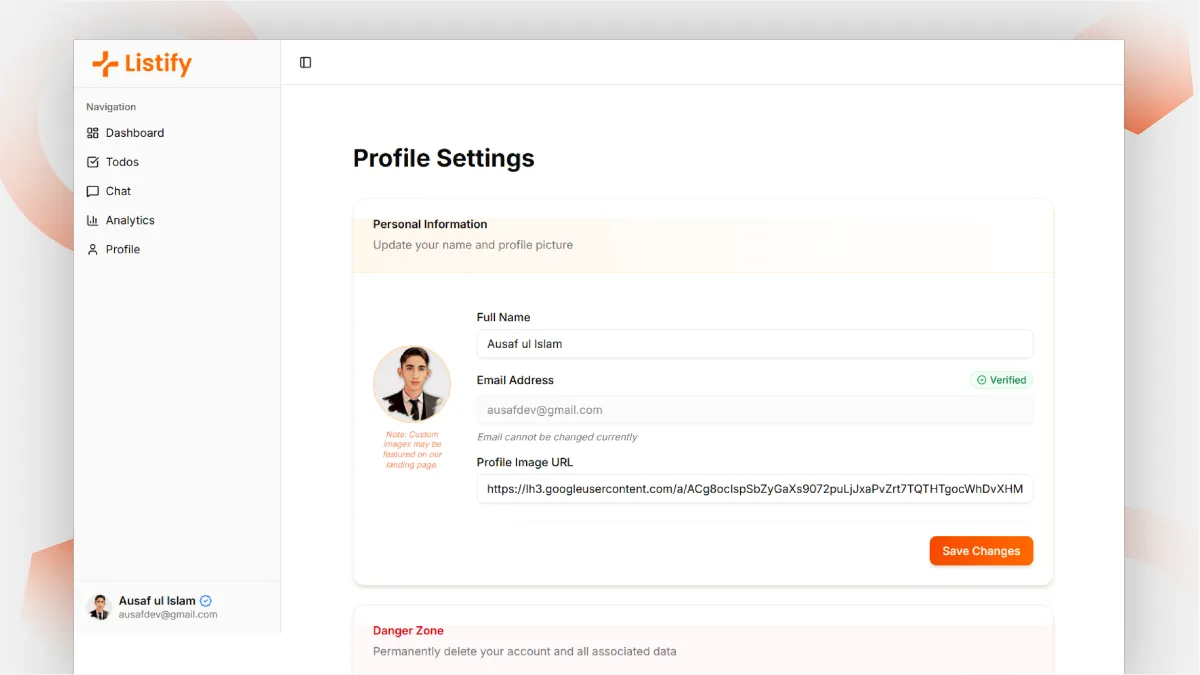The width and height of the screenshot is (1200, 675).
Task: Click the Analytics bar chart icon
Action: pyautogui.click(x=93, y=220)
